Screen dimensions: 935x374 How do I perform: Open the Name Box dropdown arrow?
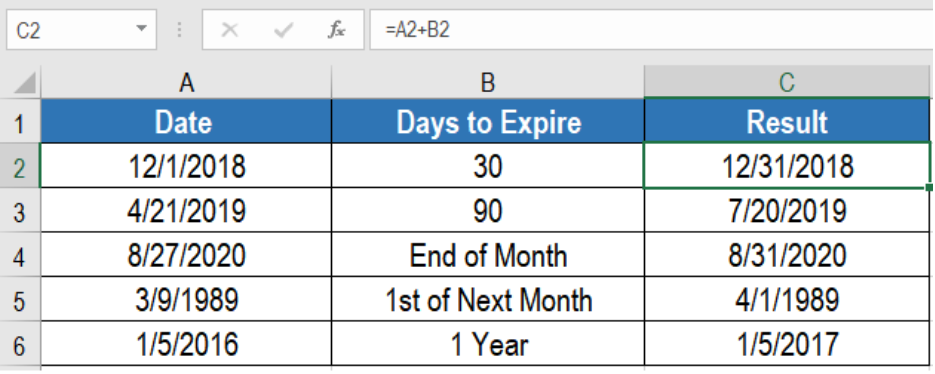point(141,29)
